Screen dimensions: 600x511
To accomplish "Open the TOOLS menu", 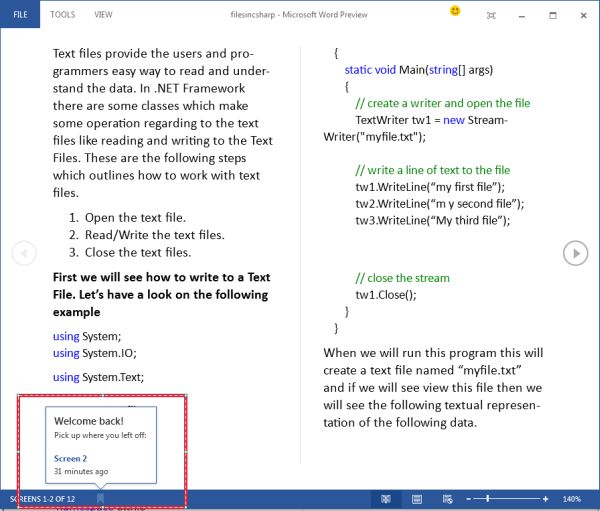I will [63, 15].
